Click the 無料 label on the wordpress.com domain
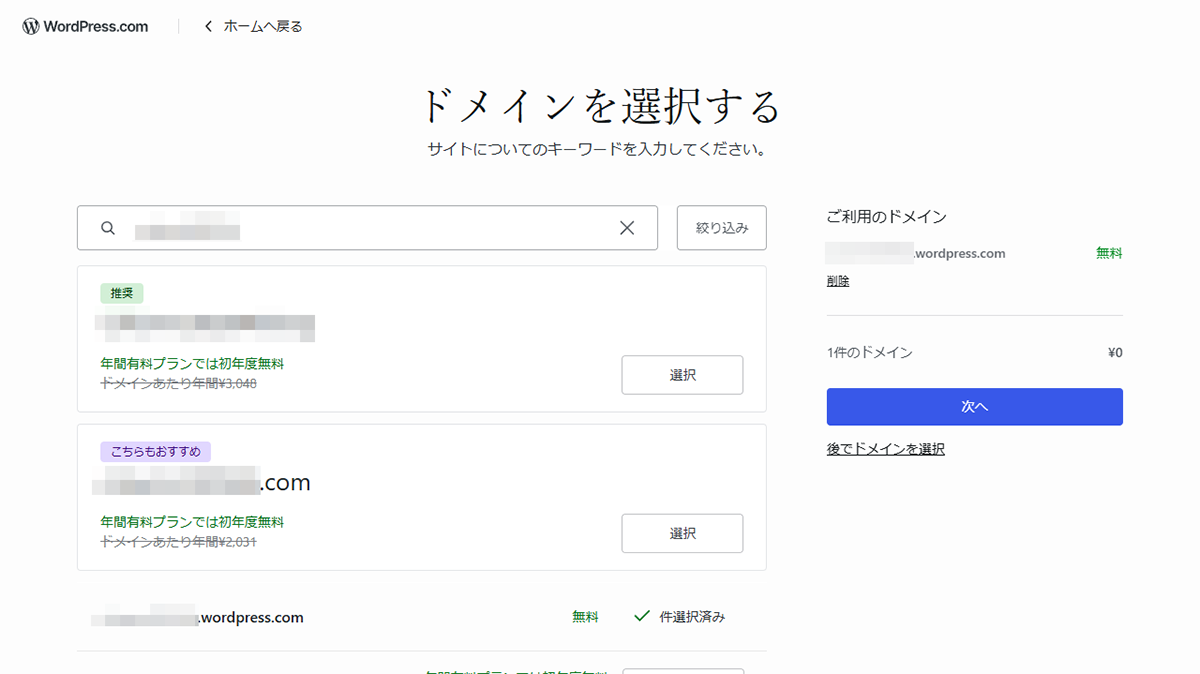 [585, 616]
